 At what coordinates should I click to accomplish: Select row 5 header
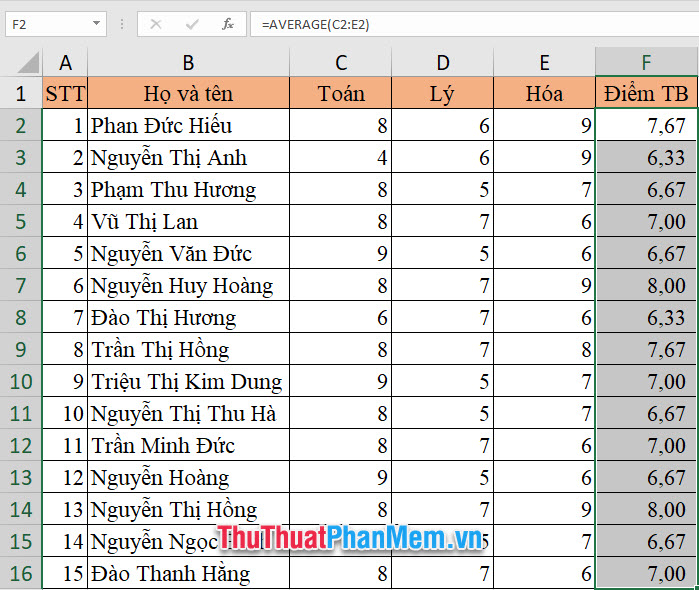pyautogui.click(x=21, y=221)
